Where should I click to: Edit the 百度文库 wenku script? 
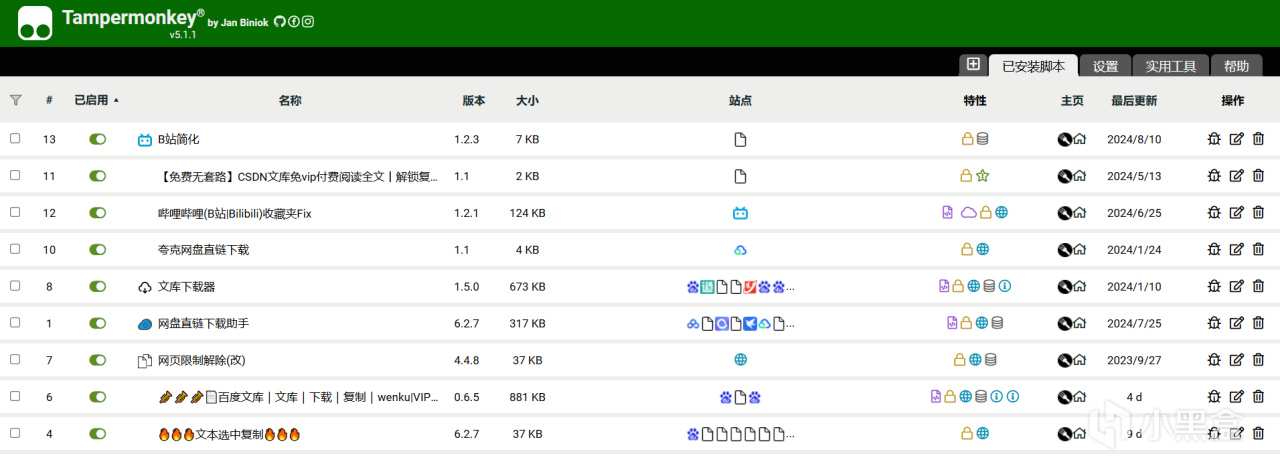[1236, 396]
